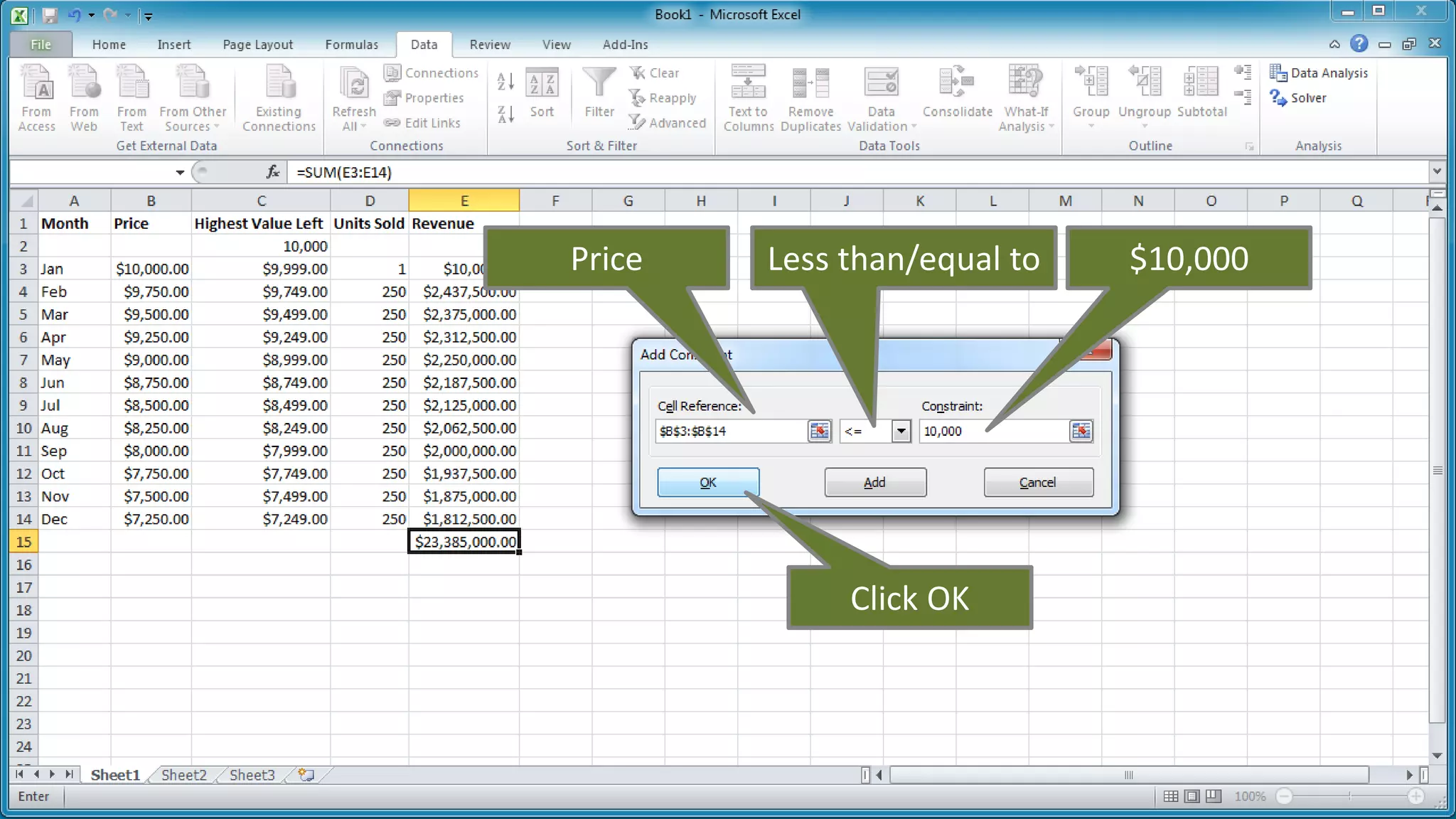The width and height of the screenshot is (1456, 819).
Task: Click Constraint range selector icon
Action: tap(1081, 431)
